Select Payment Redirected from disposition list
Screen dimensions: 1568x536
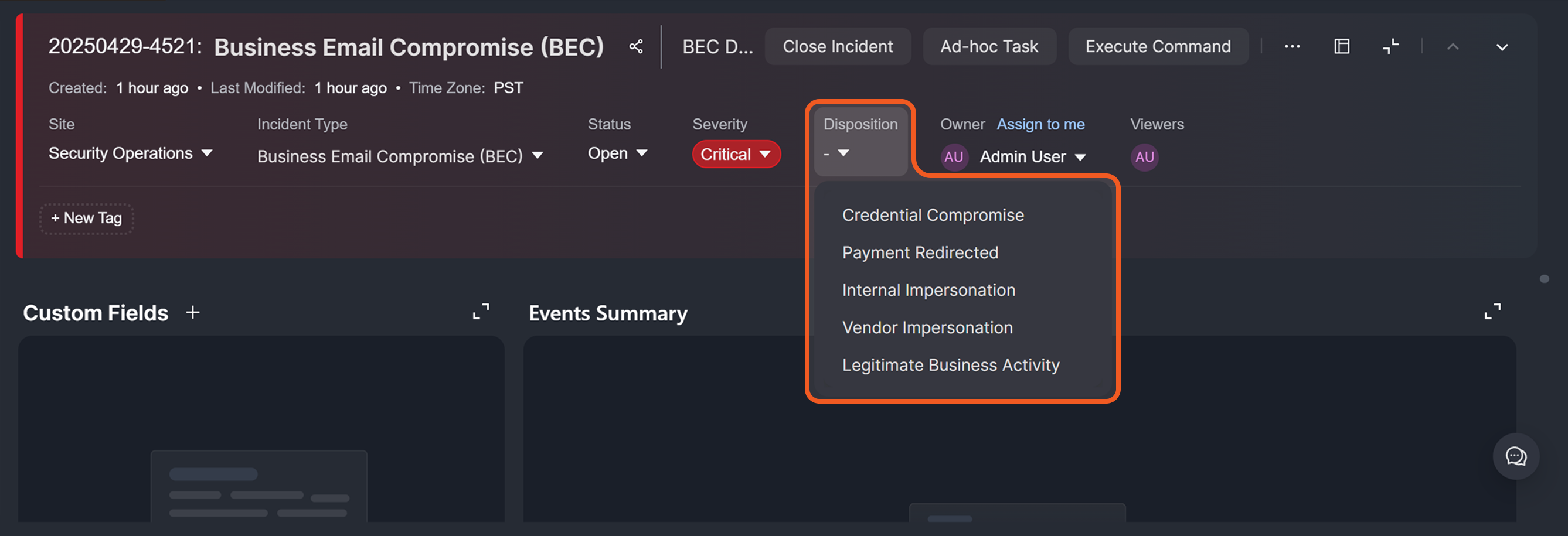click(920, 252)
